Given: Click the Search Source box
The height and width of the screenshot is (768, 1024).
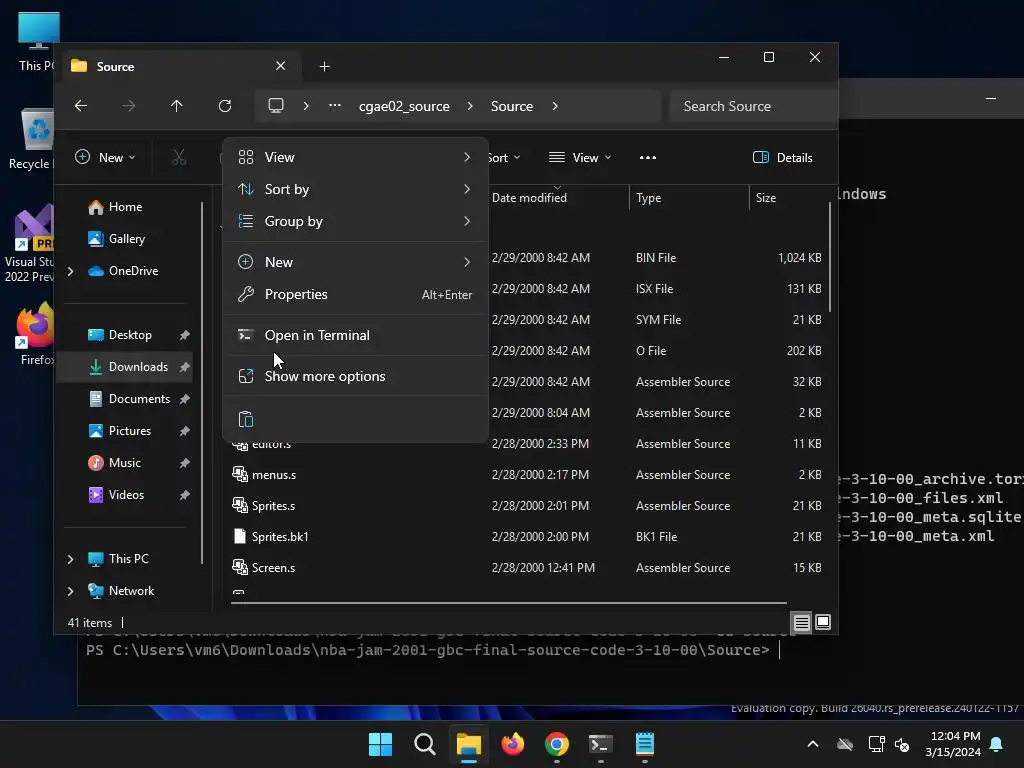Looking at the screenshot, I should pos(754,106).
